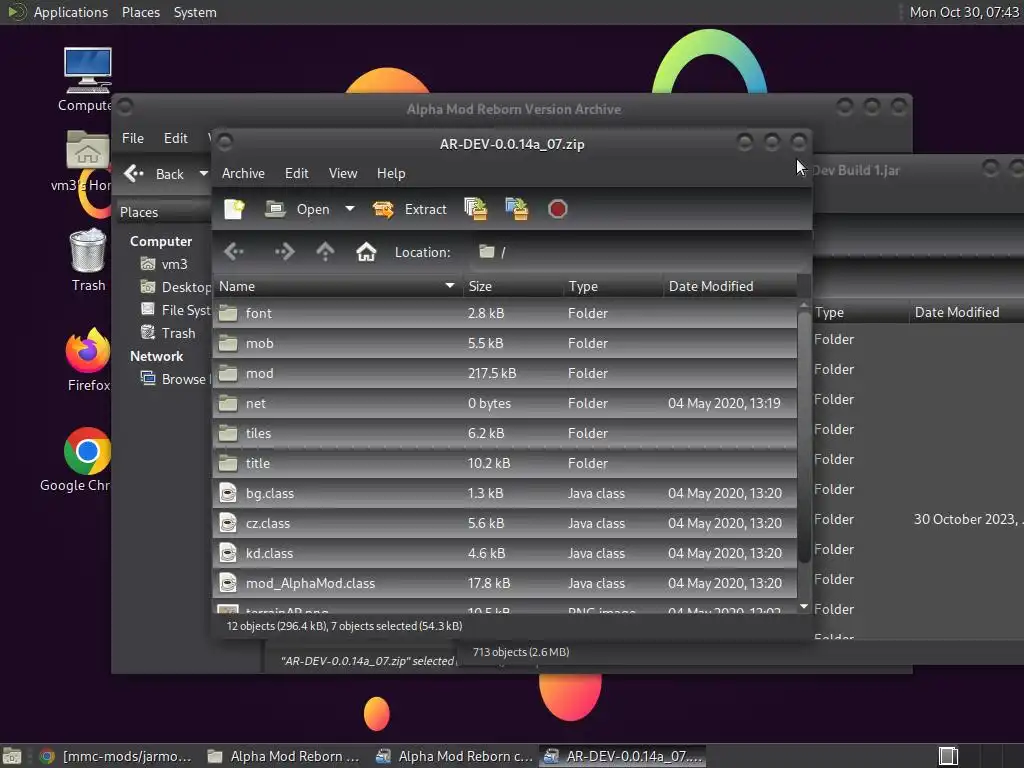
Task: Select the font folder row
Action: coord(505,313)
